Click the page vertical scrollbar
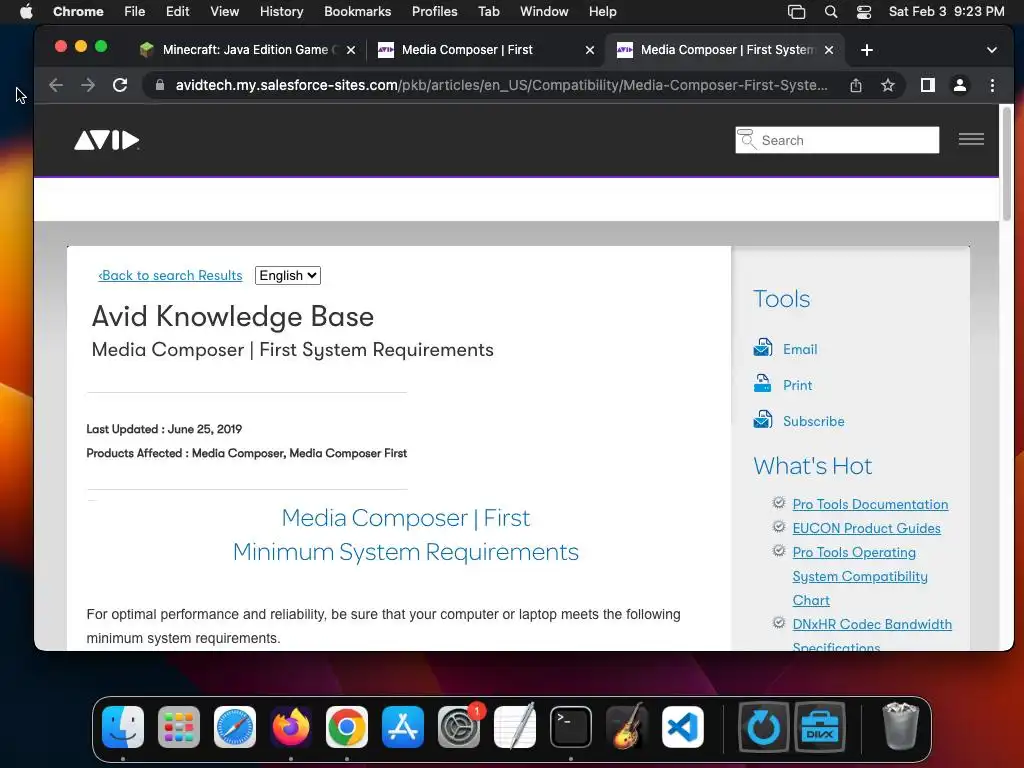The image size is (1024, 768). coord(1007,165)
